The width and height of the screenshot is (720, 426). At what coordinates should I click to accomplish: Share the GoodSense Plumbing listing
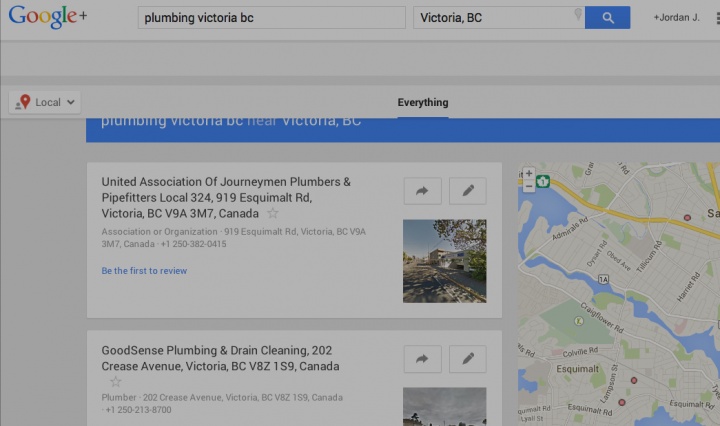click(422, 359)
